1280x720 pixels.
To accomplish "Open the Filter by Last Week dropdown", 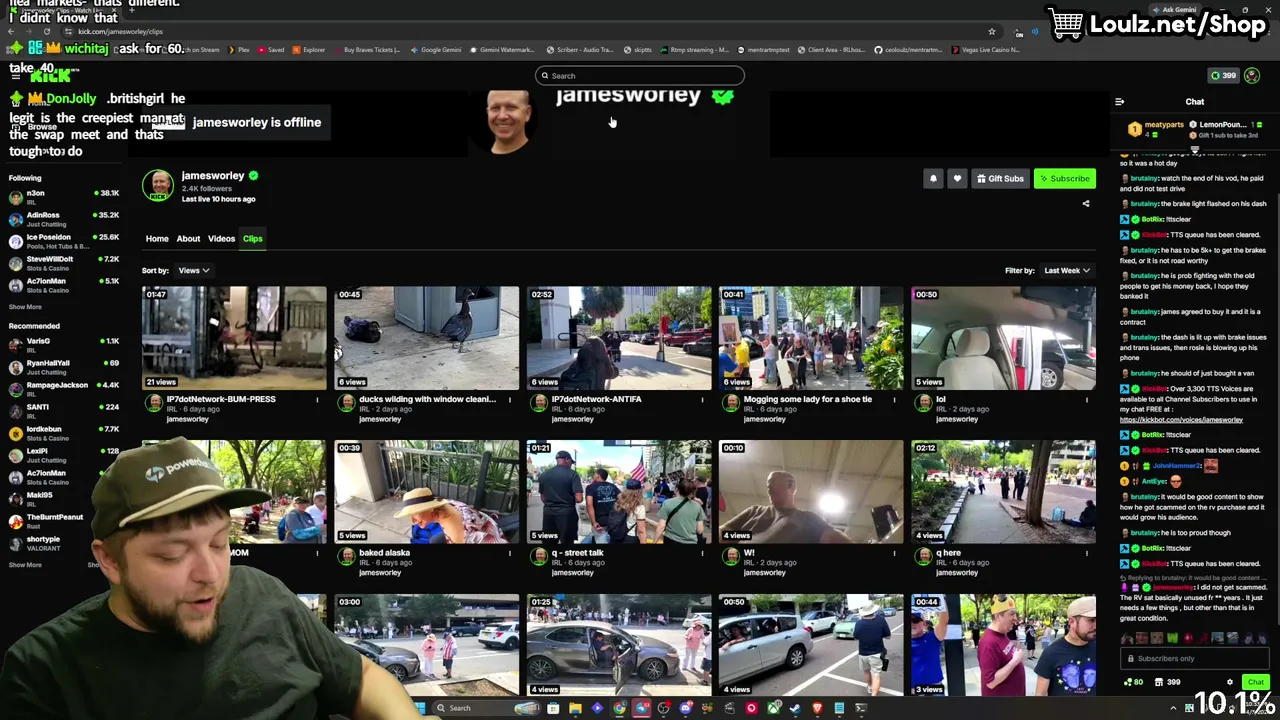I will [1066, 270].
